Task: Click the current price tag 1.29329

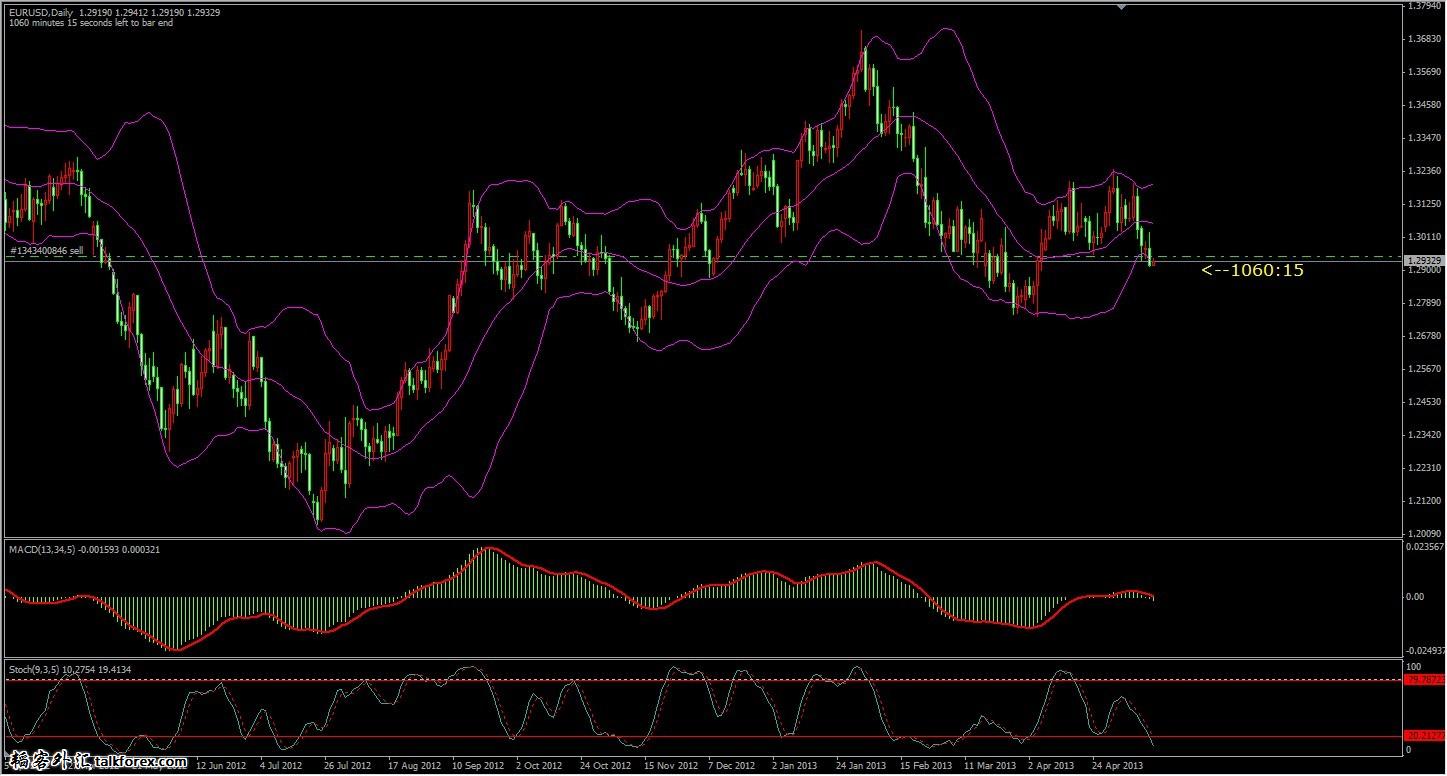Action: 1422,260
